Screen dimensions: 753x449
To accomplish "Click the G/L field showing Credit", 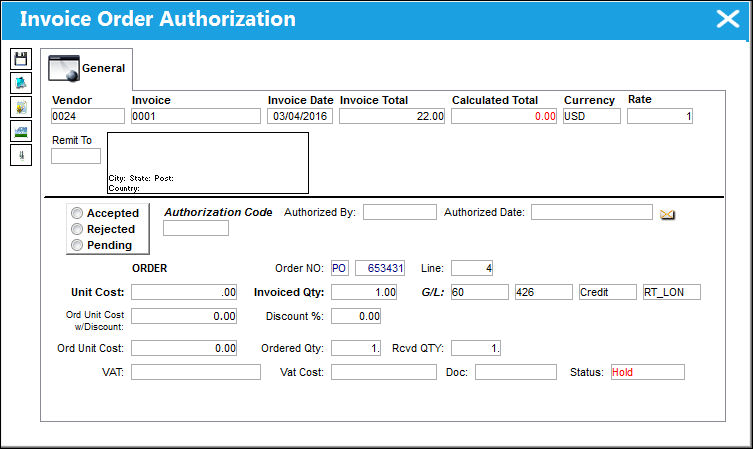I will [608, 292].
